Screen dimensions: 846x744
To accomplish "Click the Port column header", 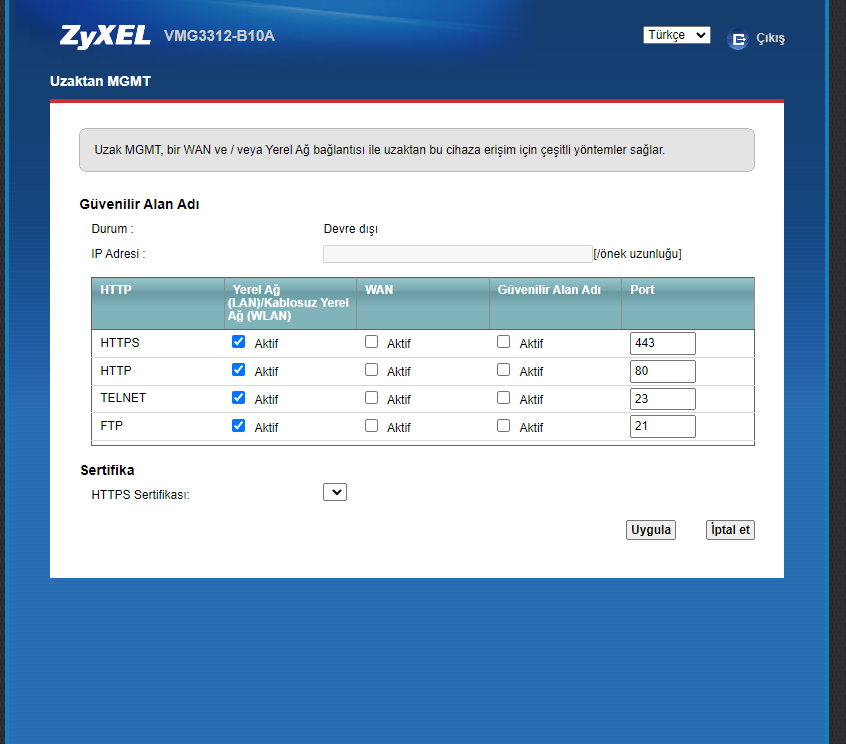I will [x=642, y=290].
